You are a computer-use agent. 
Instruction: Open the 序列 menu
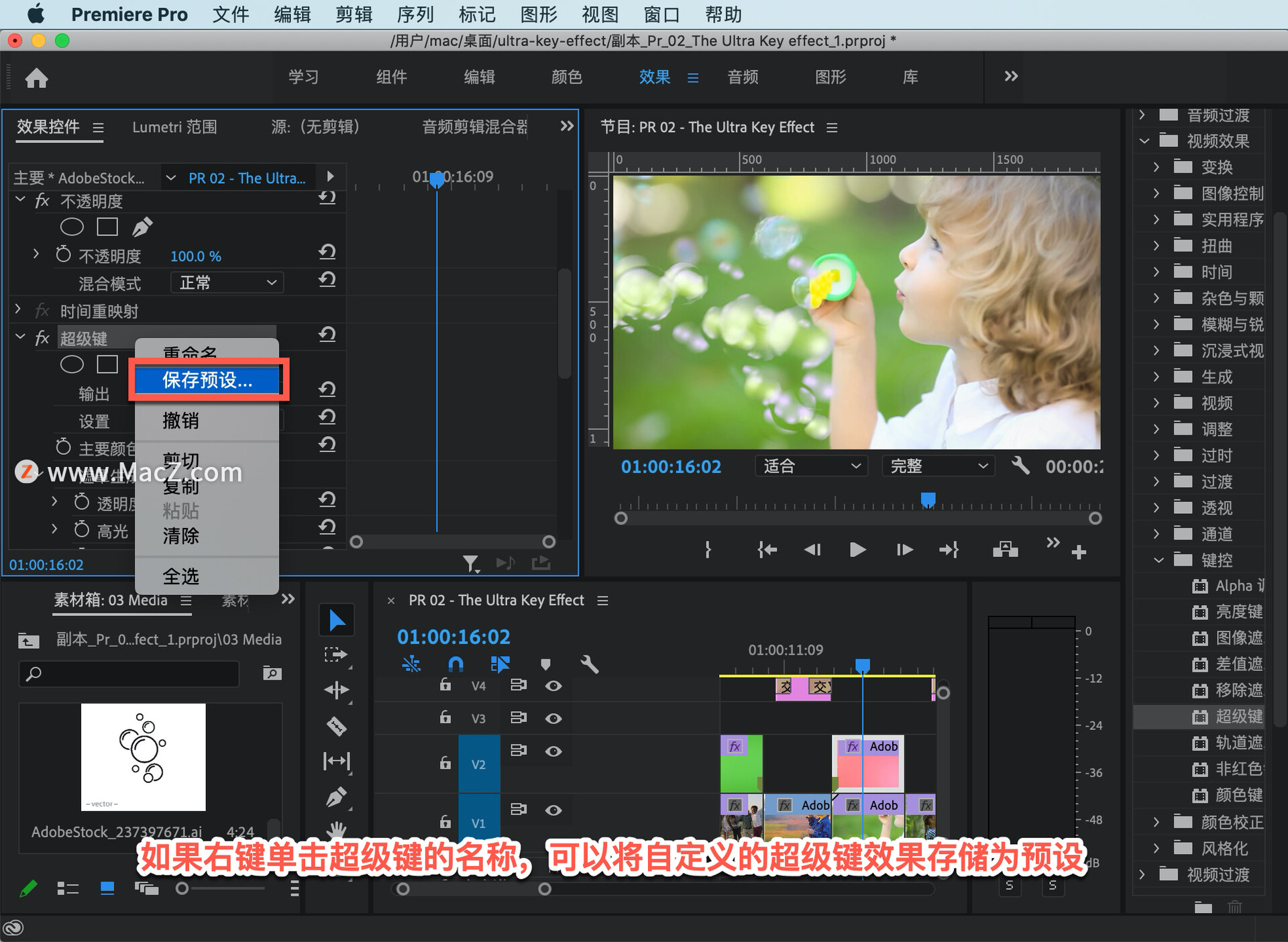pyautogui.click(x=415, y=14)
